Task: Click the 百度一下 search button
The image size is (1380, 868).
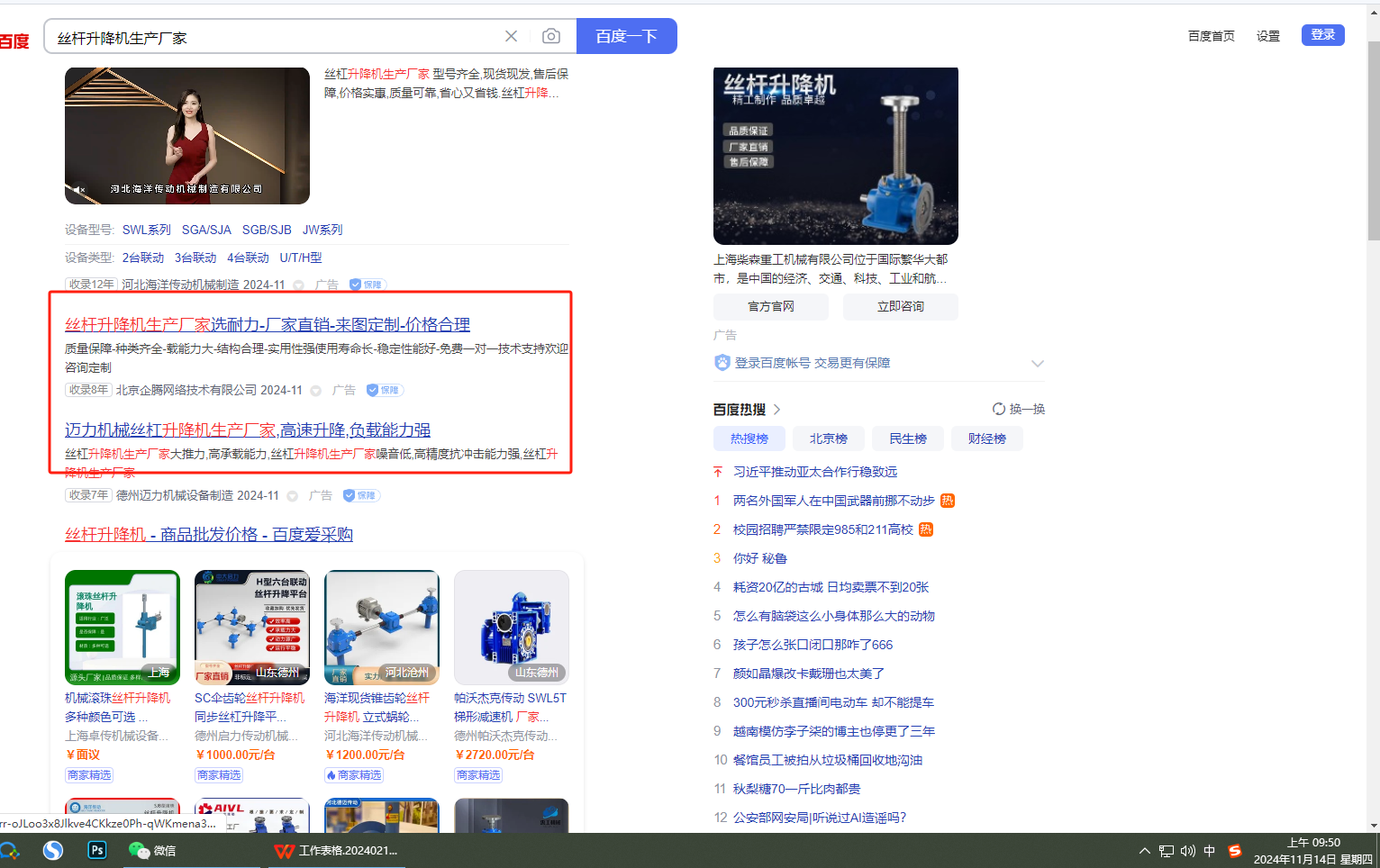Action: pyautogui.click(x=627, y=36)
